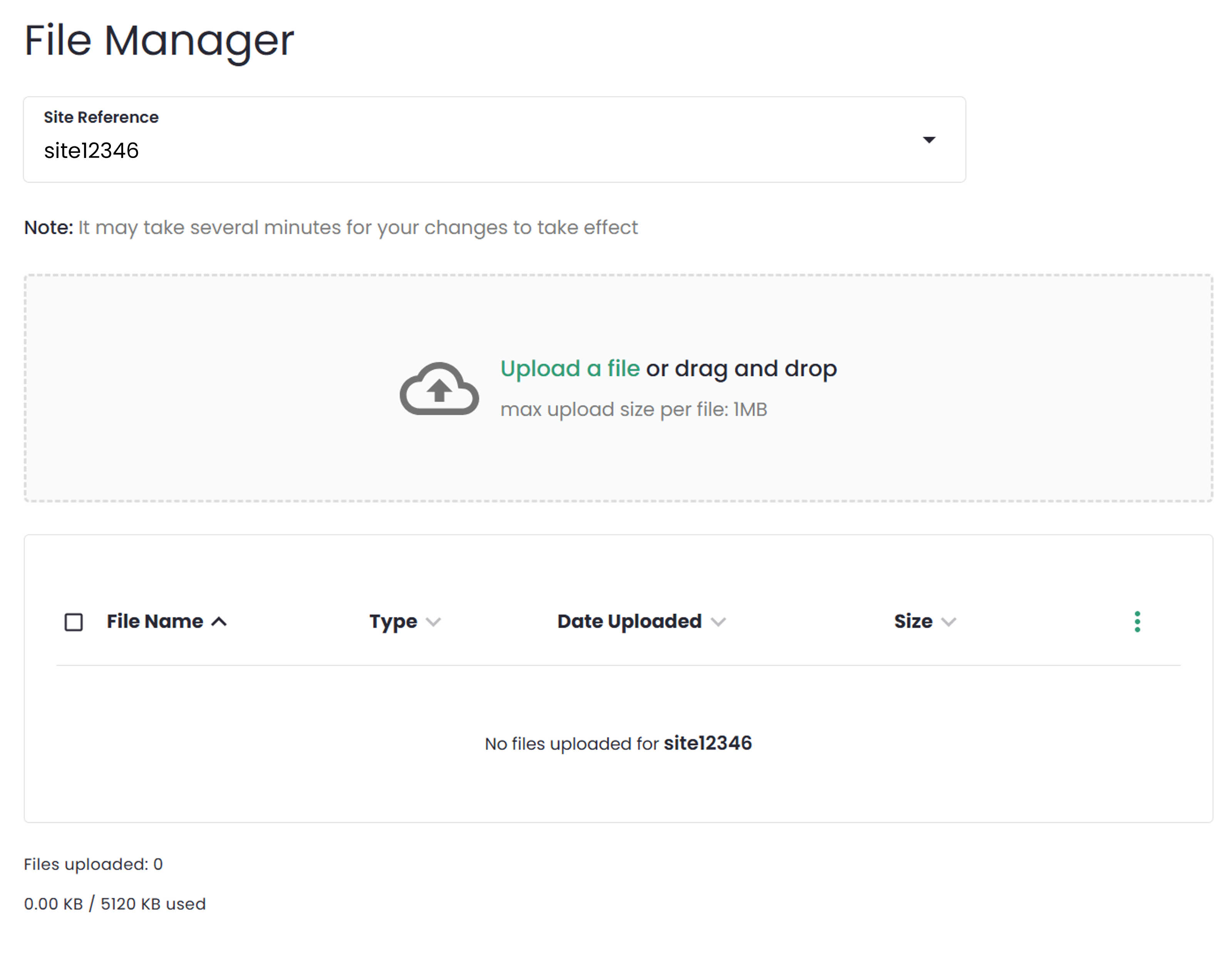Click 'No files uploaded for site12346' message
This screenshot has height=959, width=1232.
618,743
